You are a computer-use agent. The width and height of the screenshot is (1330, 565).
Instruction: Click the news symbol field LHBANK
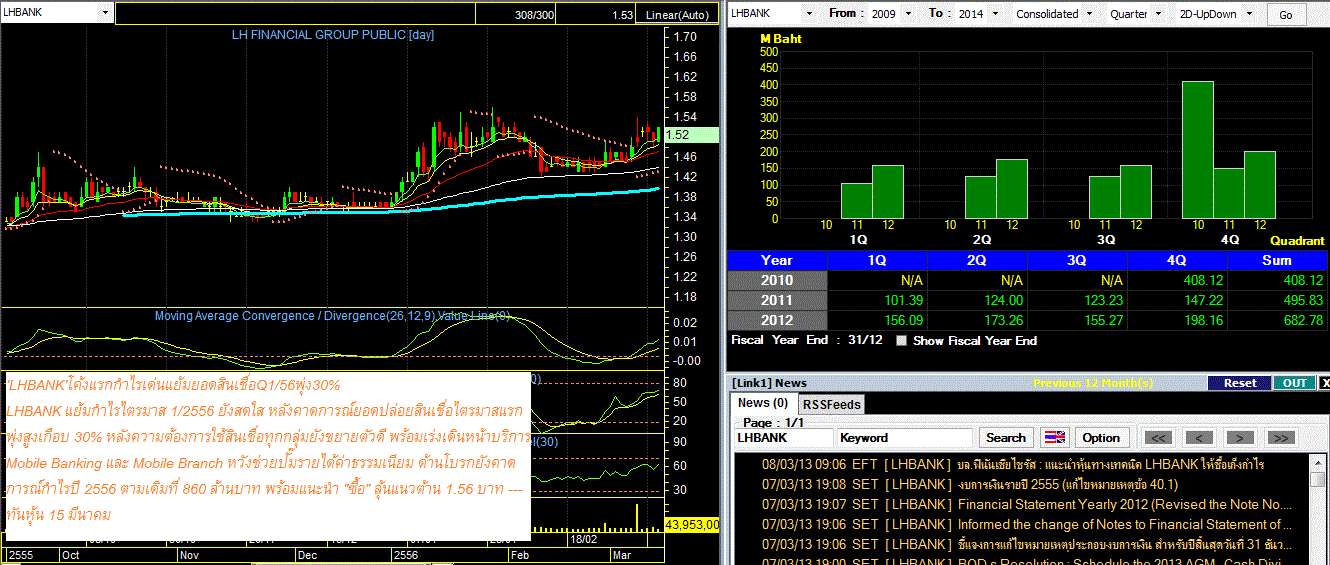[x=783, y=438]
